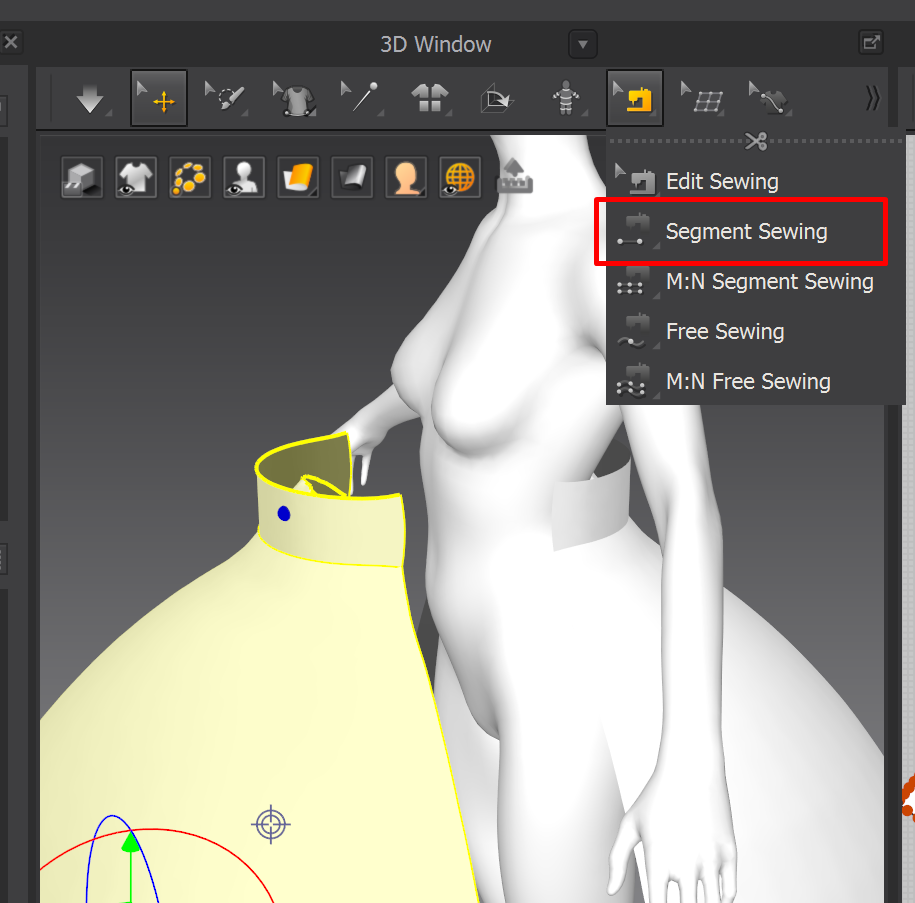915x903 pixels.
Task: Click the avatar head skin icon
Action: point(406,177)
